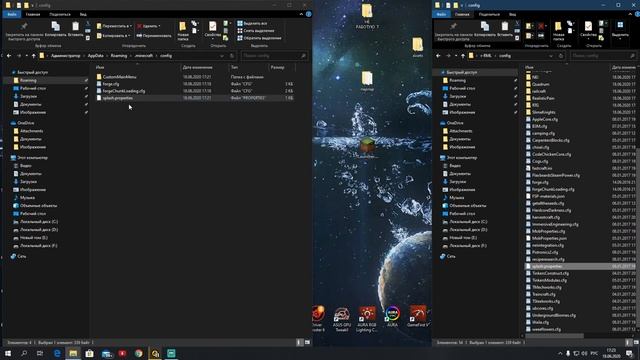The height and width of the screenshot is (360, 640).
Task: Switch to large icons view in left window
Action: 307,342
